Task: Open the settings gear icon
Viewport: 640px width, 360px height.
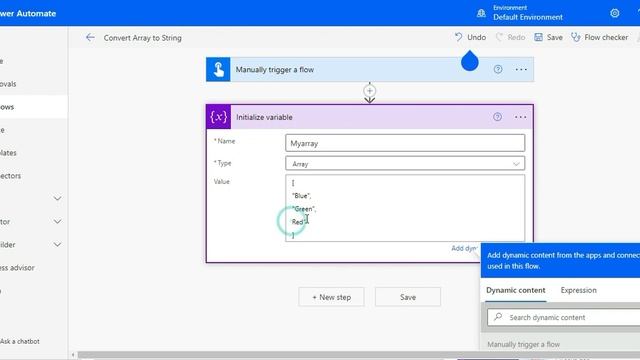Action: tap(615, 13)
